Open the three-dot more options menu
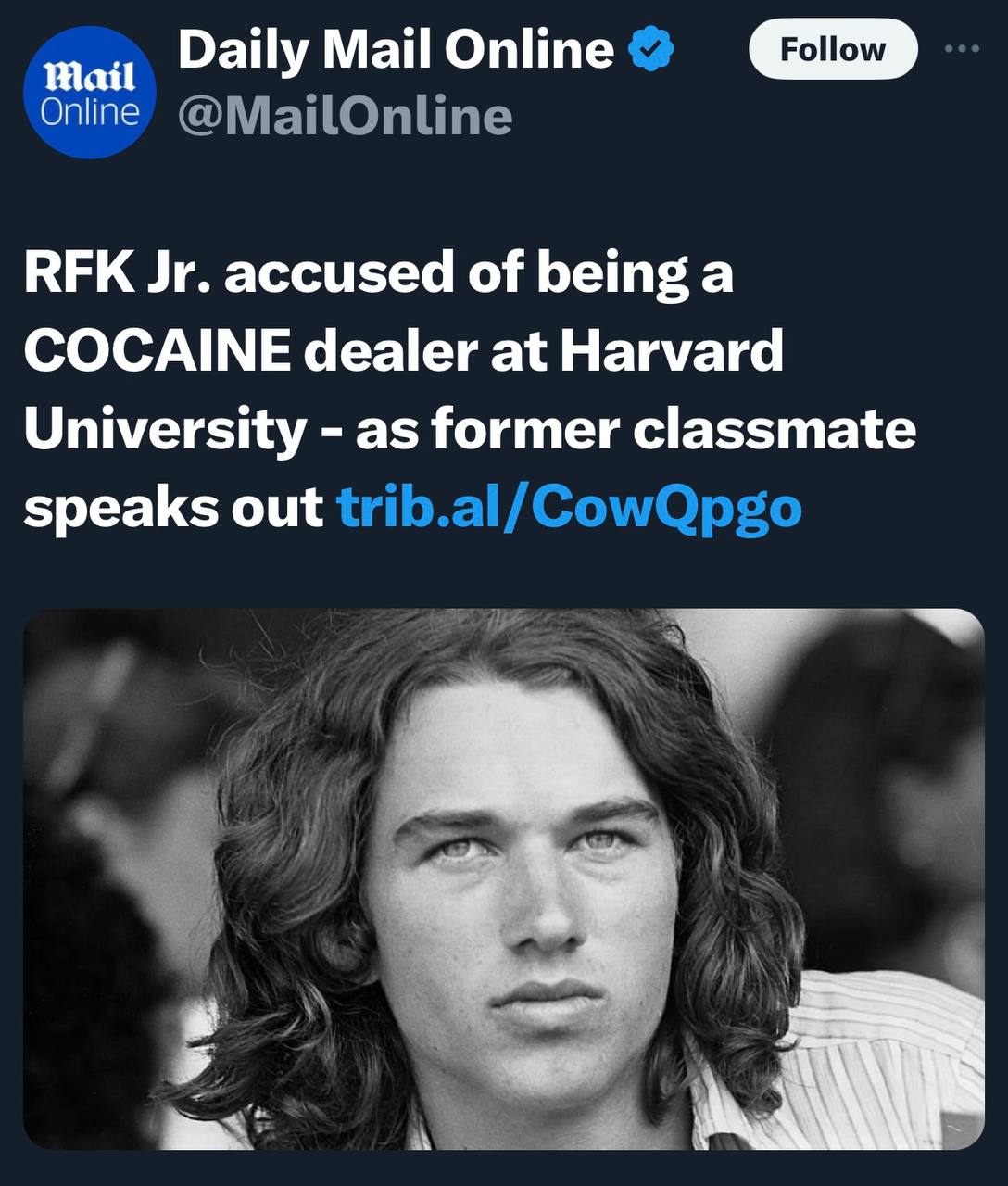 (962, 49)
